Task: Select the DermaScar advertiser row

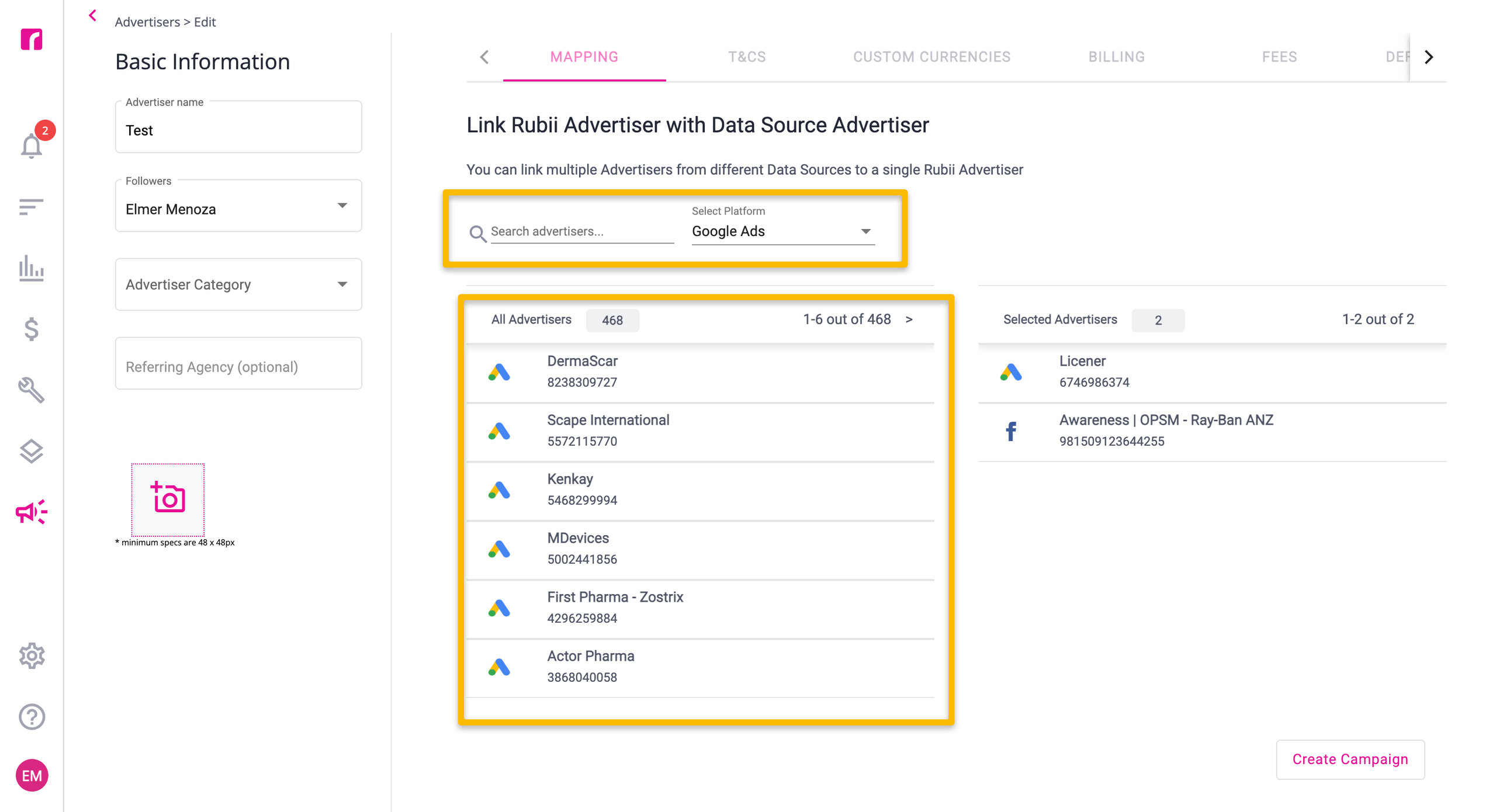Action: coord(700,372)
